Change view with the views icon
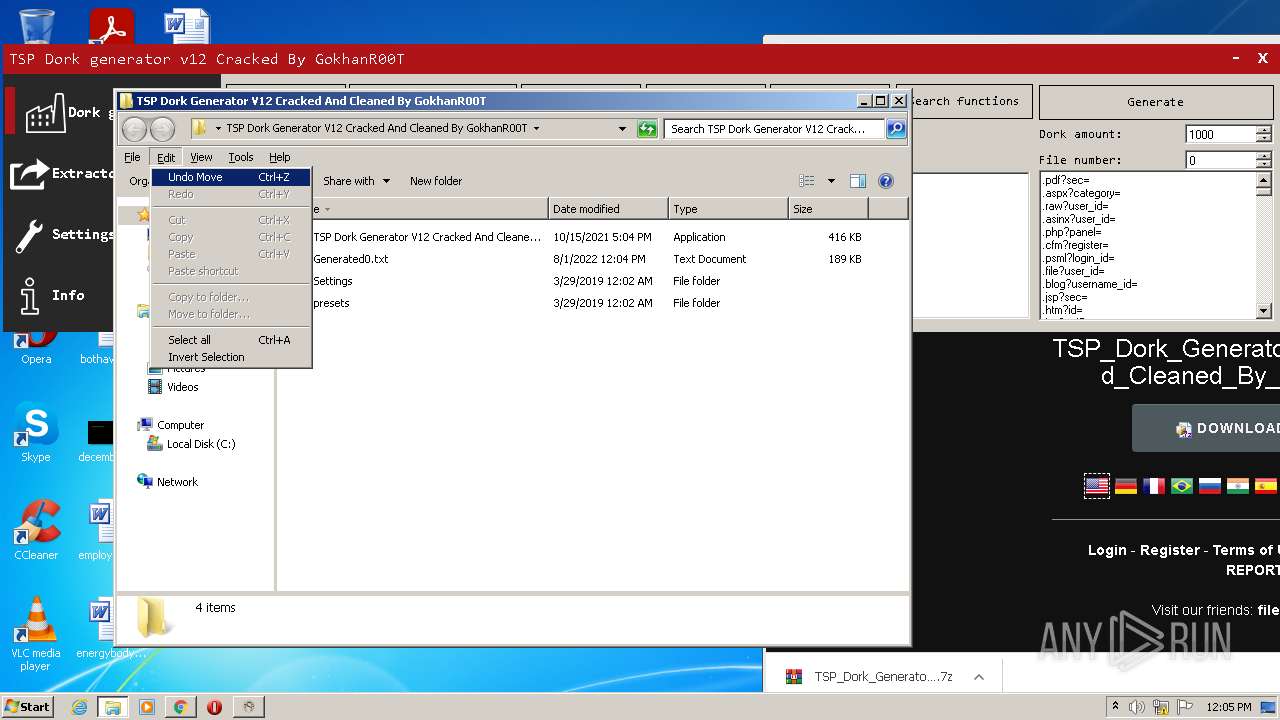The height and width of the screenshot is (720, 1280). 807,181
